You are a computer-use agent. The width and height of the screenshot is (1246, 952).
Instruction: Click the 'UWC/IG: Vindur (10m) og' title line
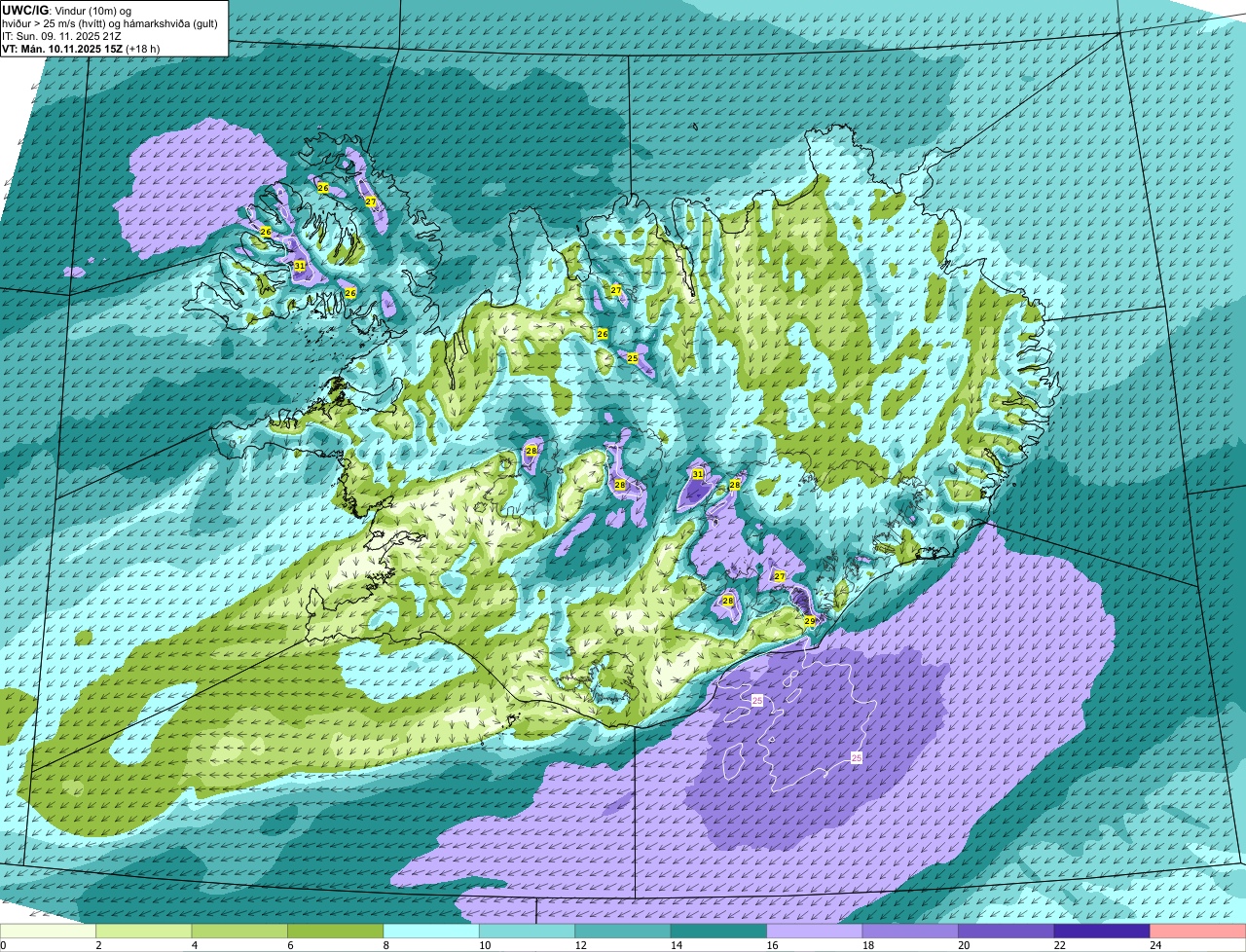(66, 10)
